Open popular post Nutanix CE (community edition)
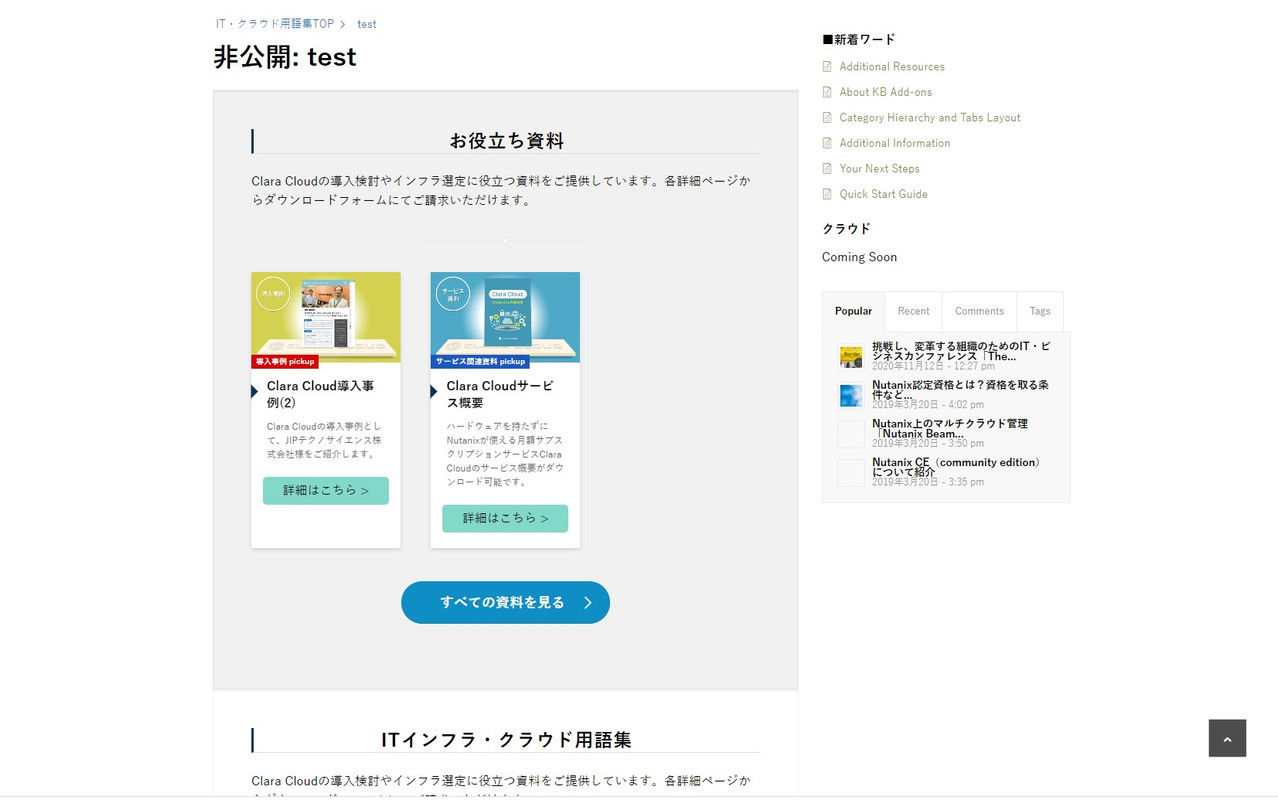The height and width of the screenshot is (800, 1278). 958,467
